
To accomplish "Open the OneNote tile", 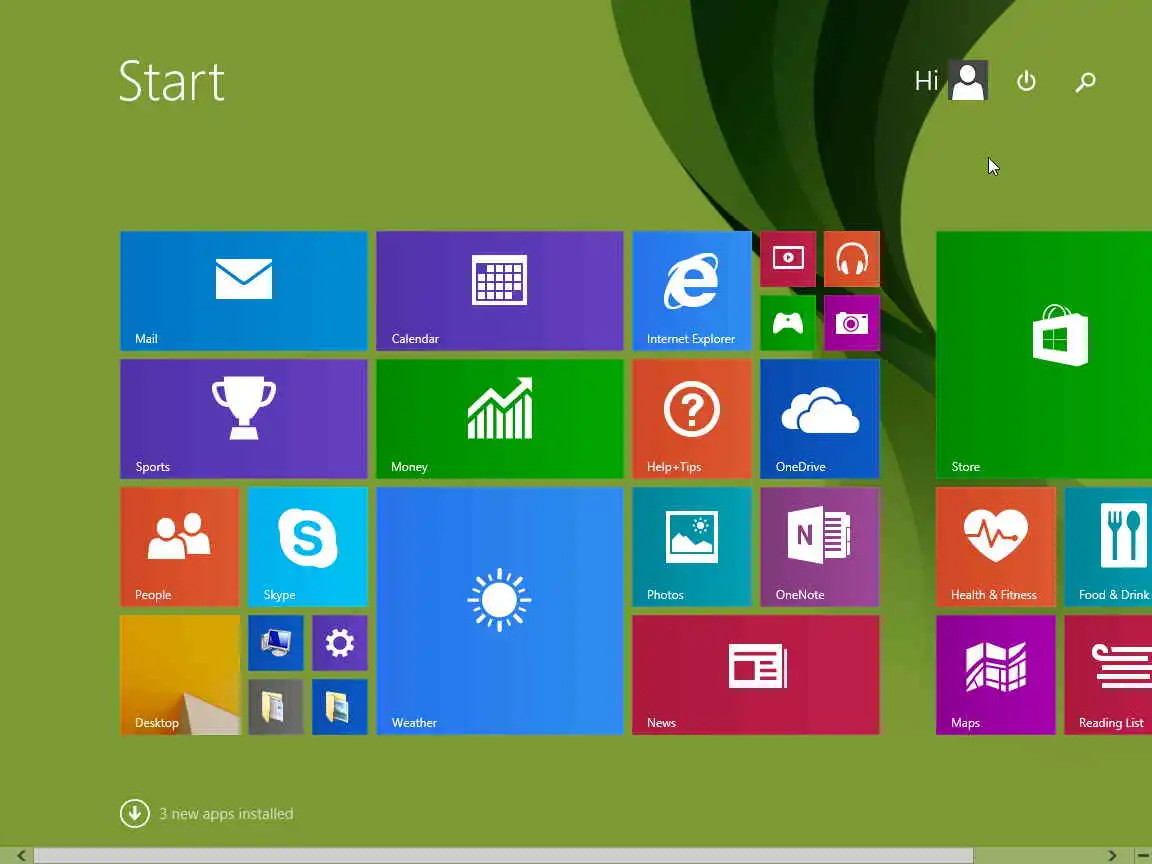I will [820, 547].
